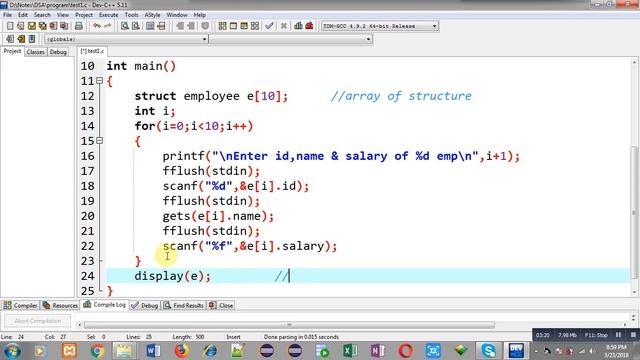Click the Close file toolbar icon
Screen dimensions: 640x360
(x=53, y=26)
